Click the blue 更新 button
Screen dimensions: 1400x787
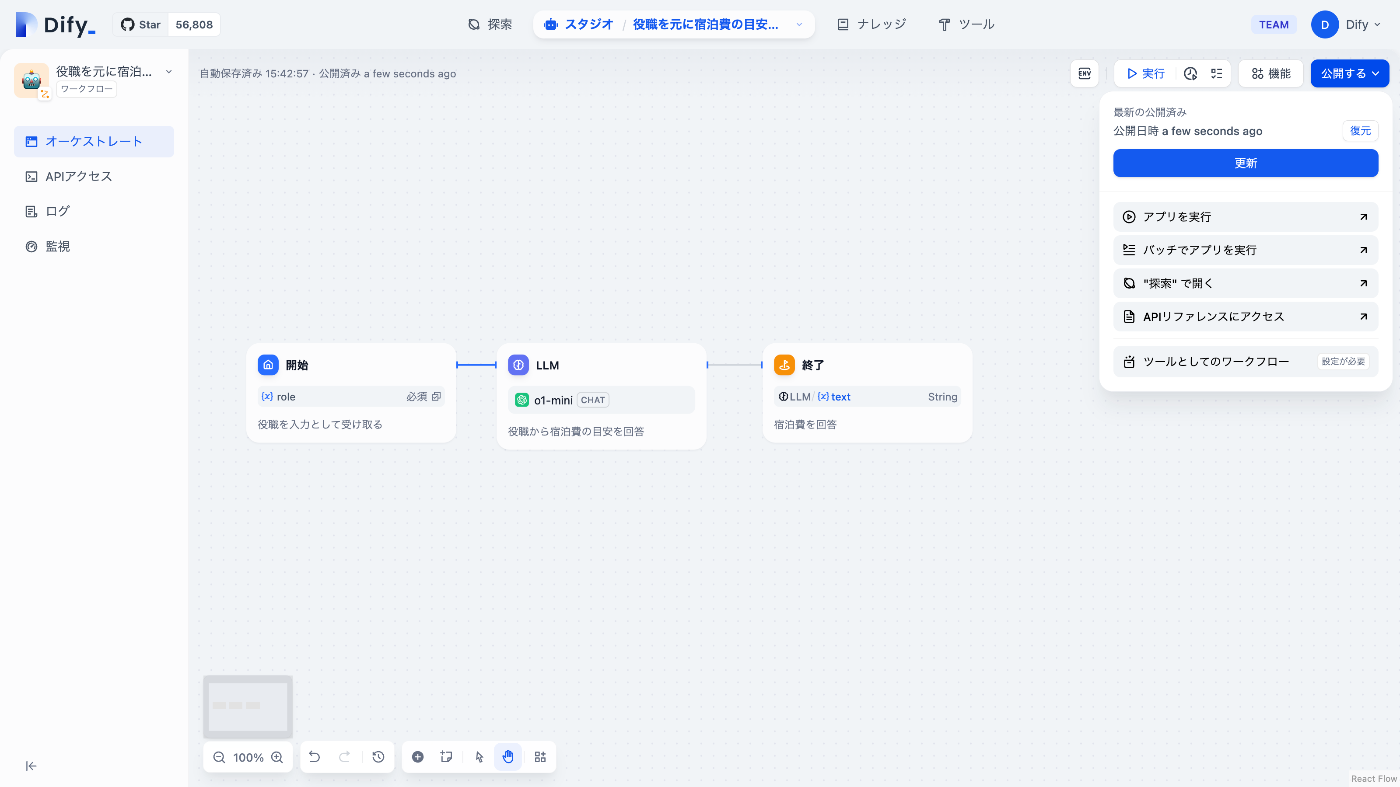tap(1246, 163)
